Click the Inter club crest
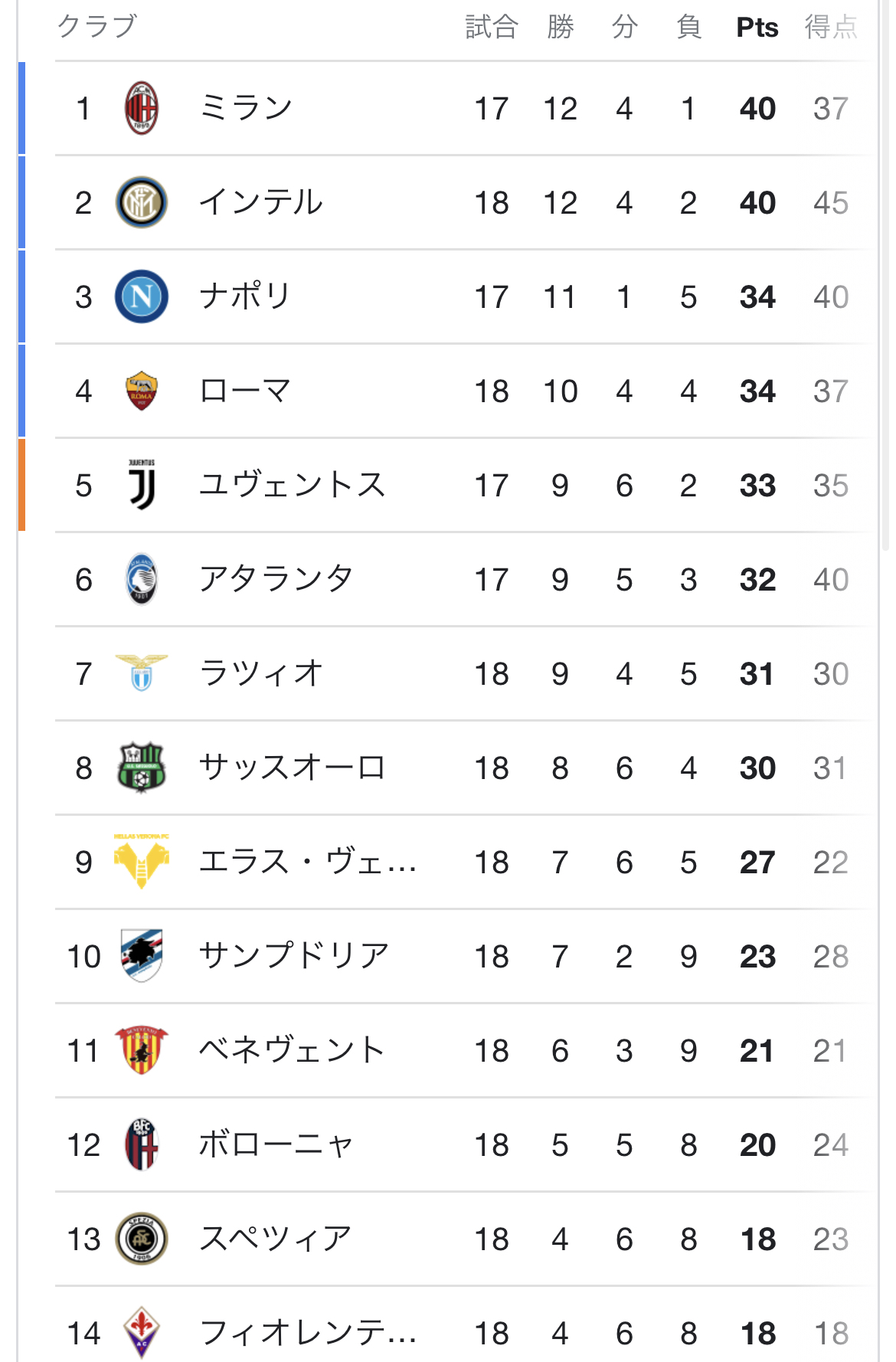The height and width of the screenshot is (1362, 896). click(x=142, y=202)
